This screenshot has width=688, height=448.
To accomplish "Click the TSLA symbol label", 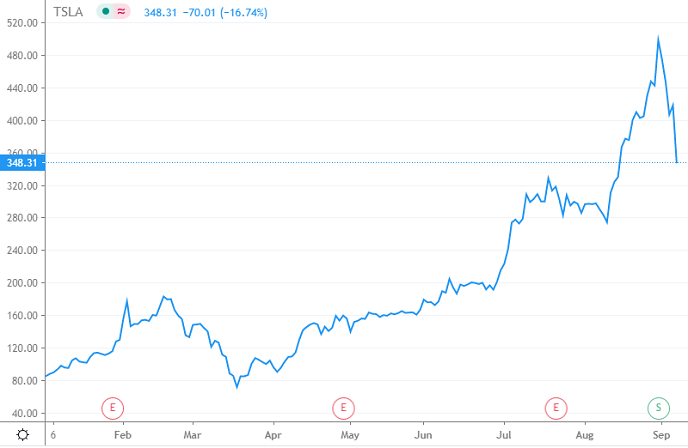I will pyautogui.click(x=68, y=12).
